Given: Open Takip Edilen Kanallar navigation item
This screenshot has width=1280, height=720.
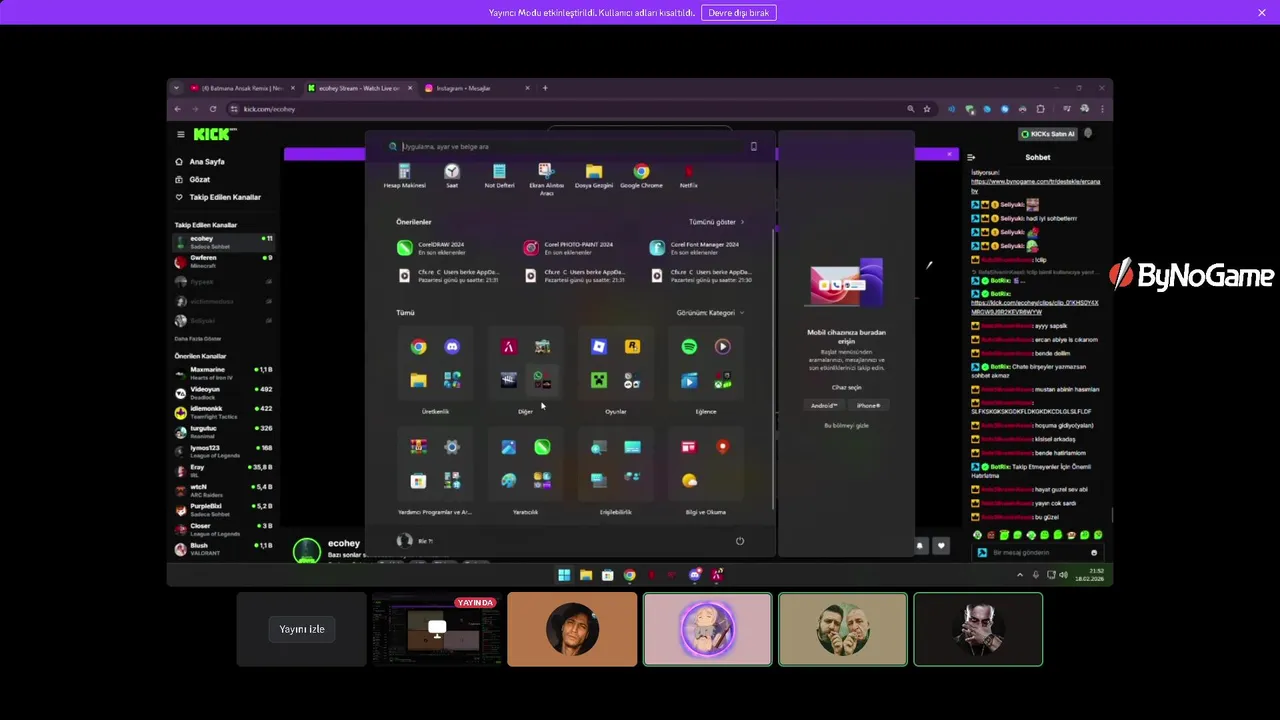Looking at the screenshot, I should point(217,197).
